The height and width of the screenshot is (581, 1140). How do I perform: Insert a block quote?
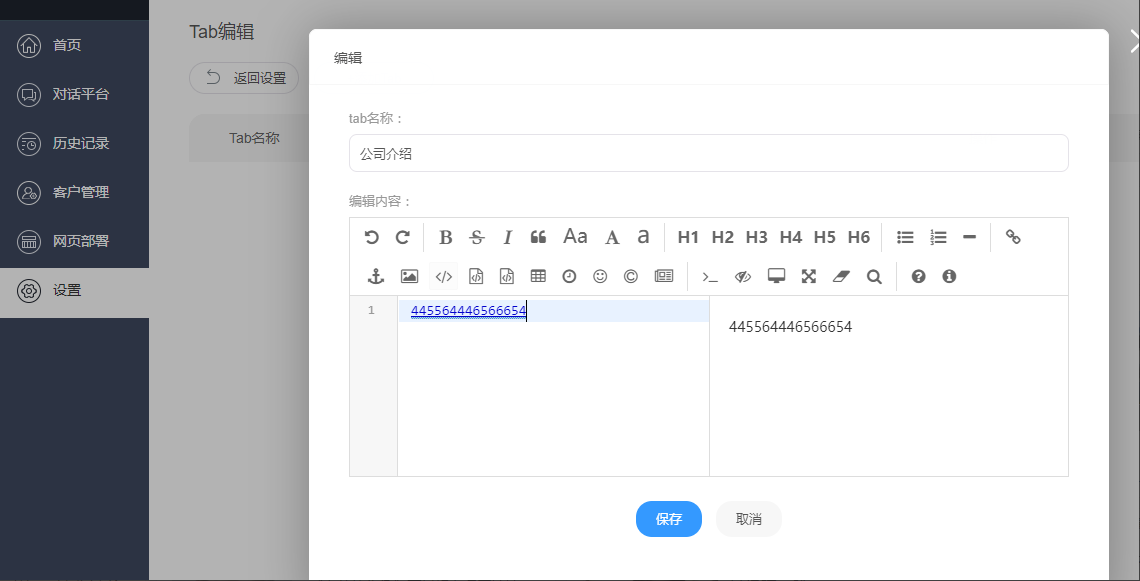point(538,237)
